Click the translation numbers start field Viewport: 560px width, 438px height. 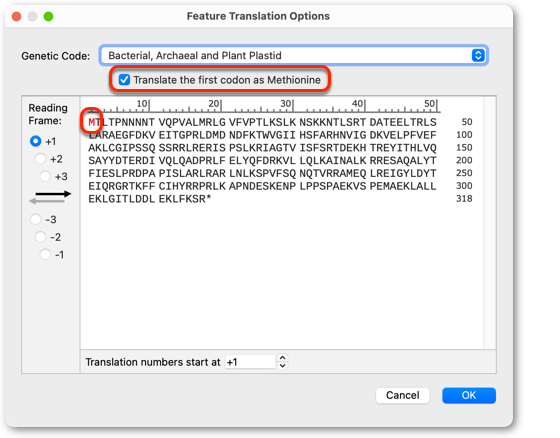coord(250,362)
